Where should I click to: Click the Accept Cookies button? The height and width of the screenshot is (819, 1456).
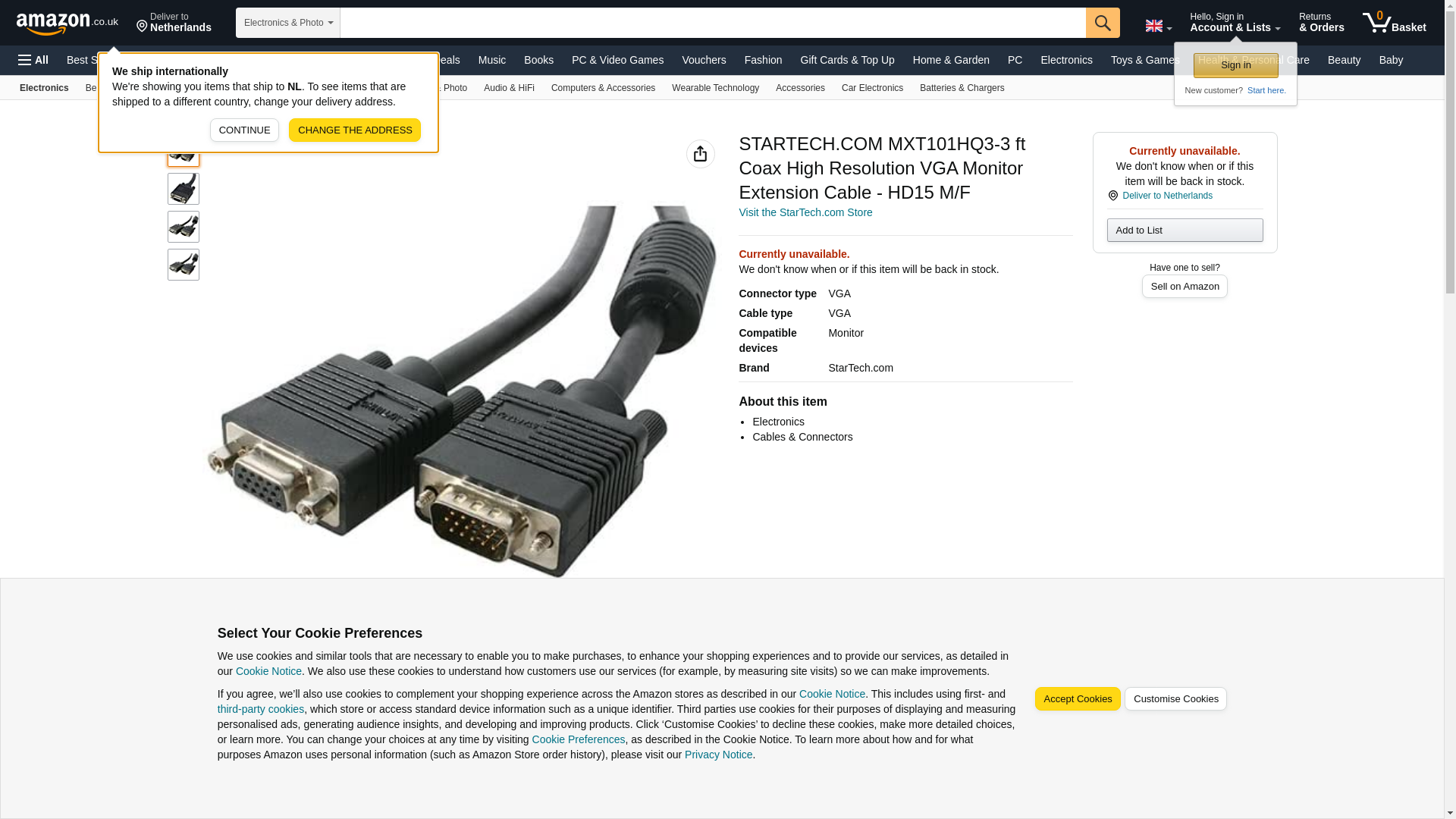pos(1077,699)
